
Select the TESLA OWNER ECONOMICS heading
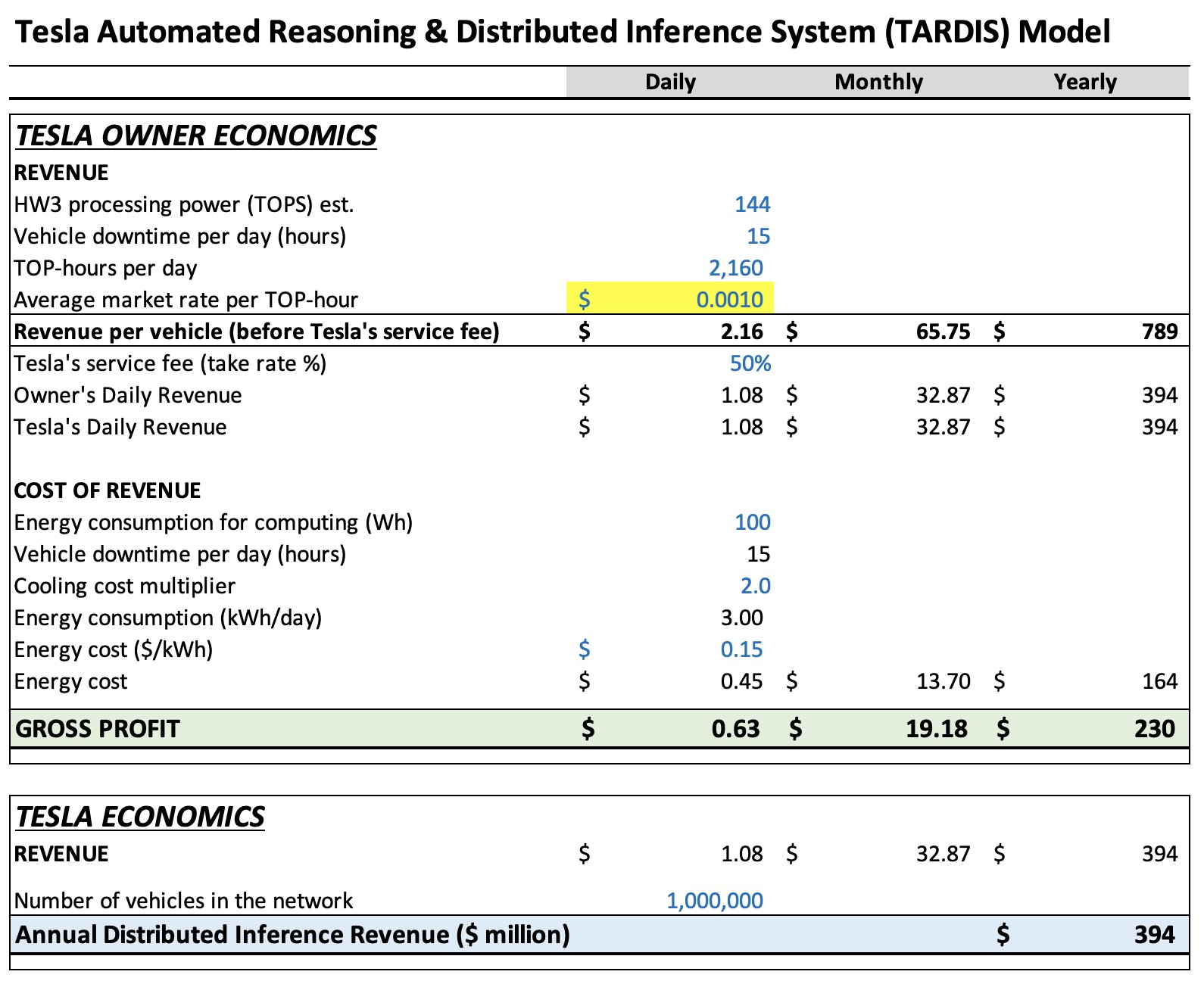pyautogui.click(x=196, y=135)
